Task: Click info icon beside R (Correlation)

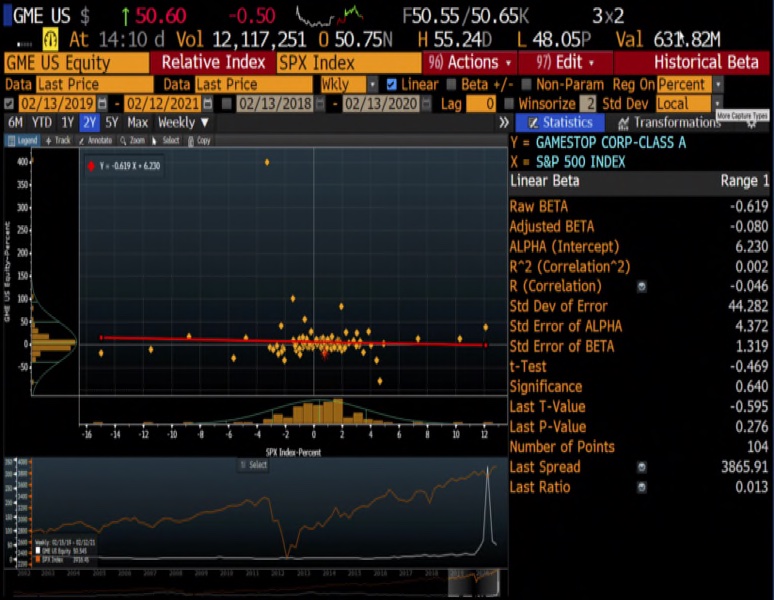Action: click(641, 287)
